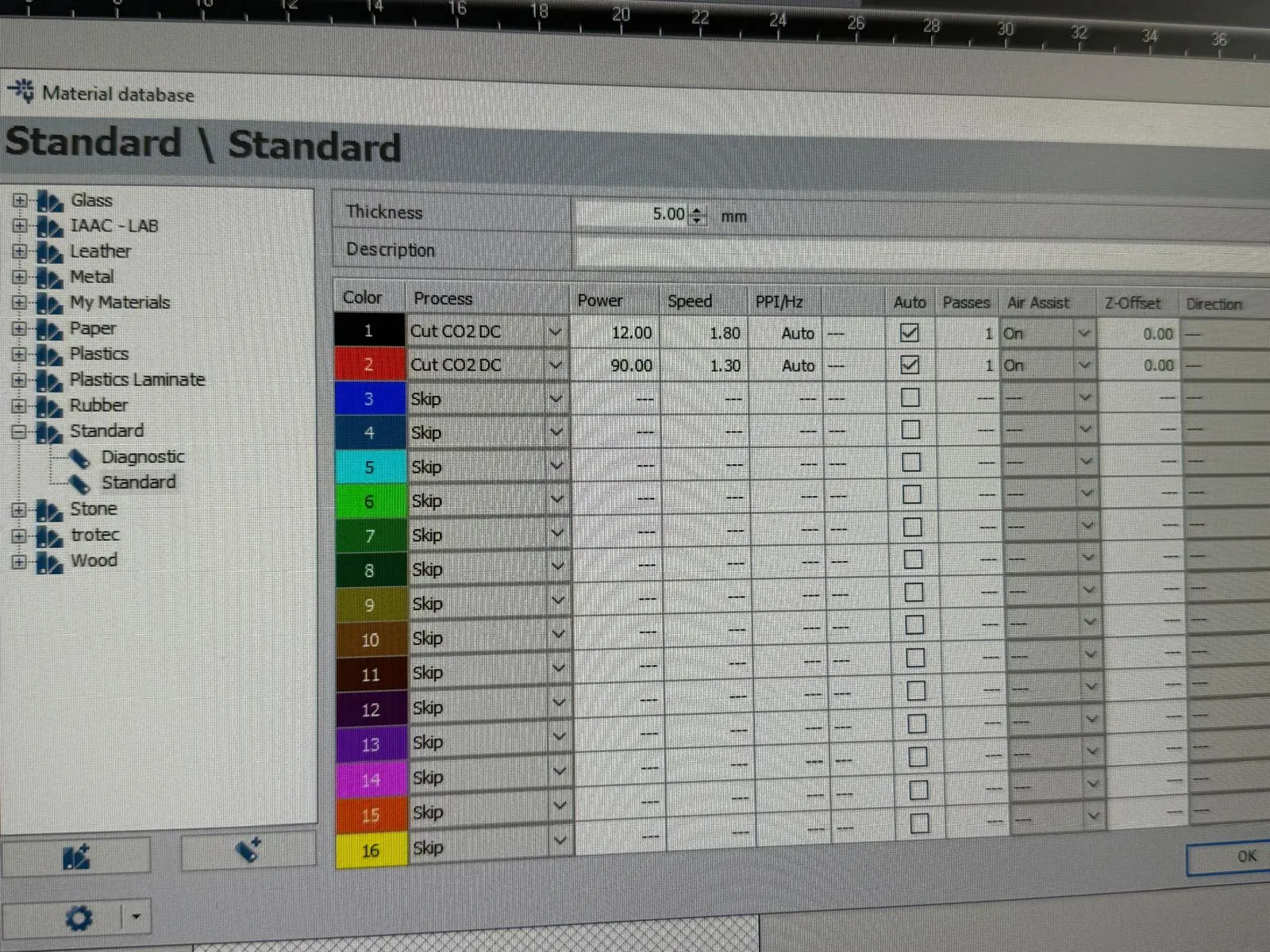Viewport: 1270px width, 952px height.
Task: Check Auto box for color 7
Action: click(913, 528)
